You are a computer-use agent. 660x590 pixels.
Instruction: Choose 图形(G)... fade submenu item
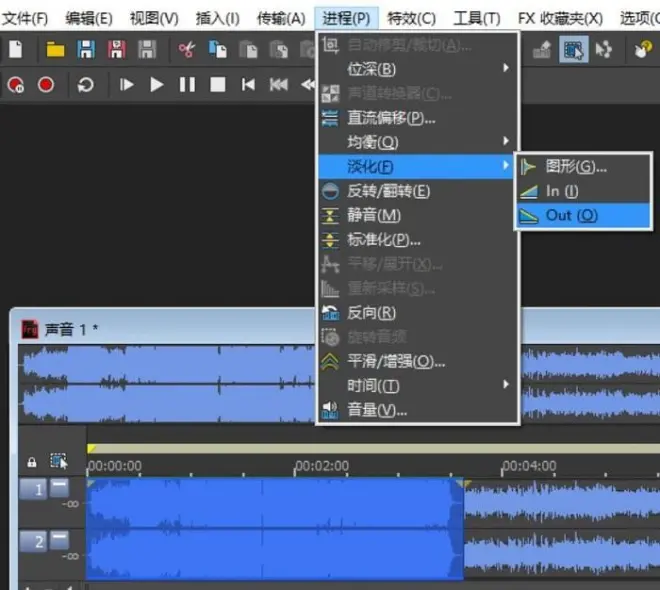coord(584,167)
